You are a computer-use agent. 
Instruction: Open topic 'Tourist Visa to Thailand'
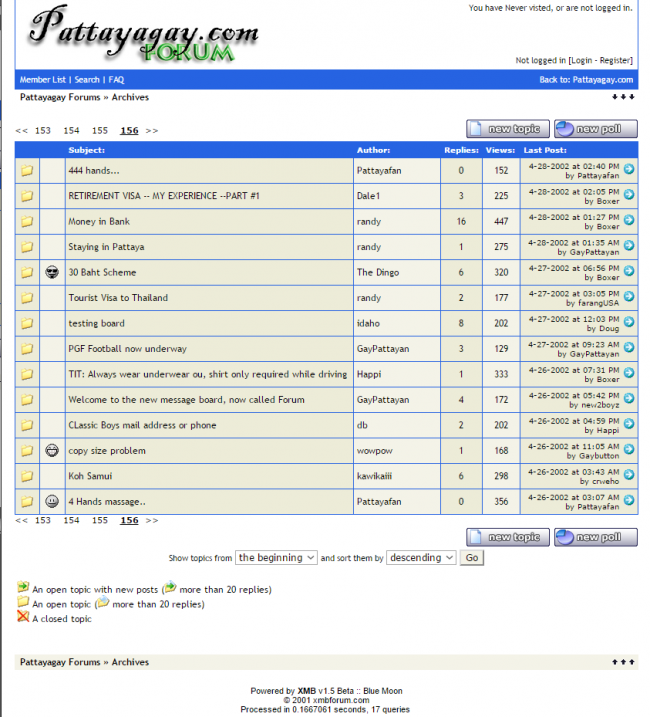pyautogui.click(x=118, y=298)
